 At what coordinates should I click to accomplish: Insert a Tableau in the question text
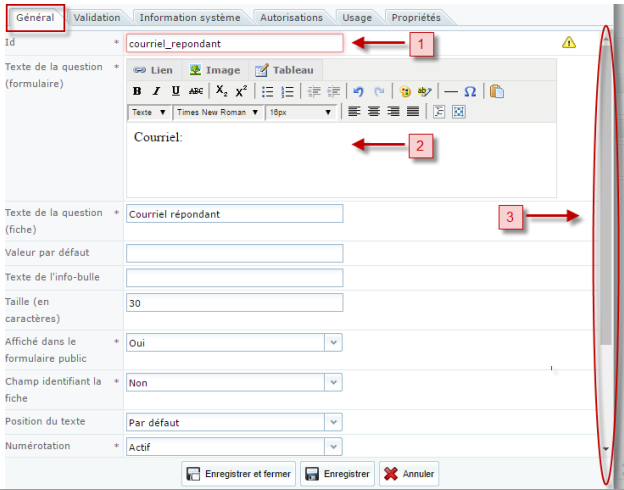[x=285, y=70]
